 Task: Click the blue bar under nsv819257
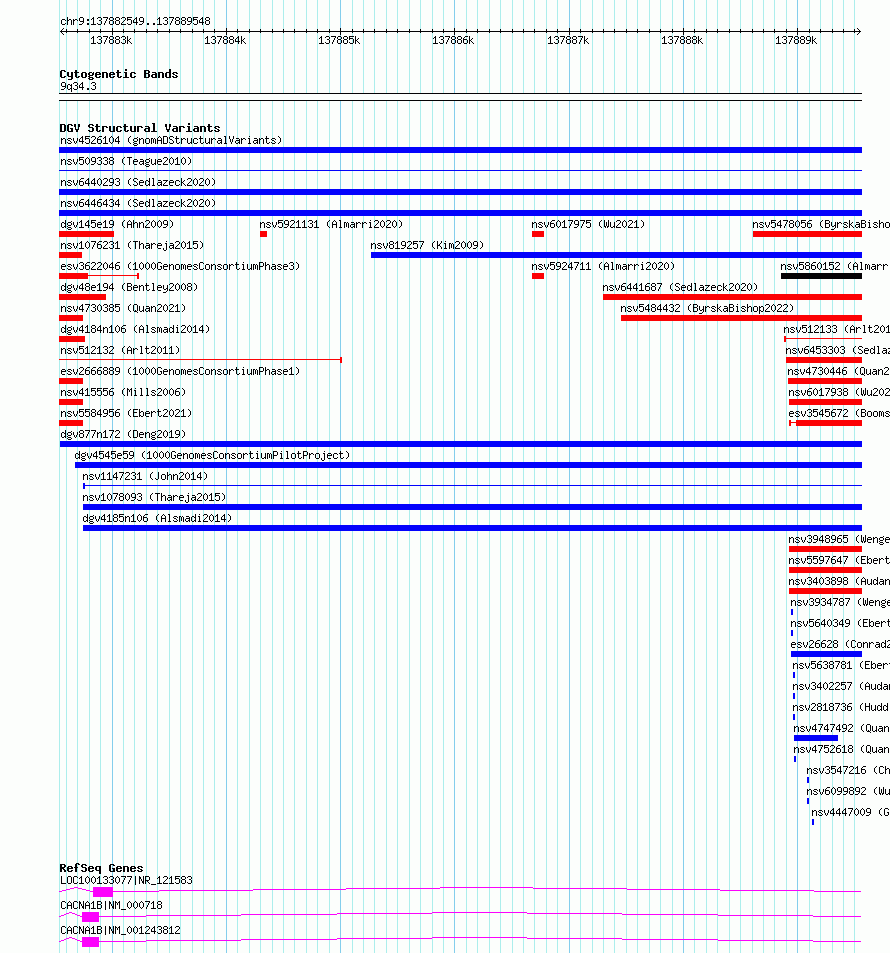point(616,255)
